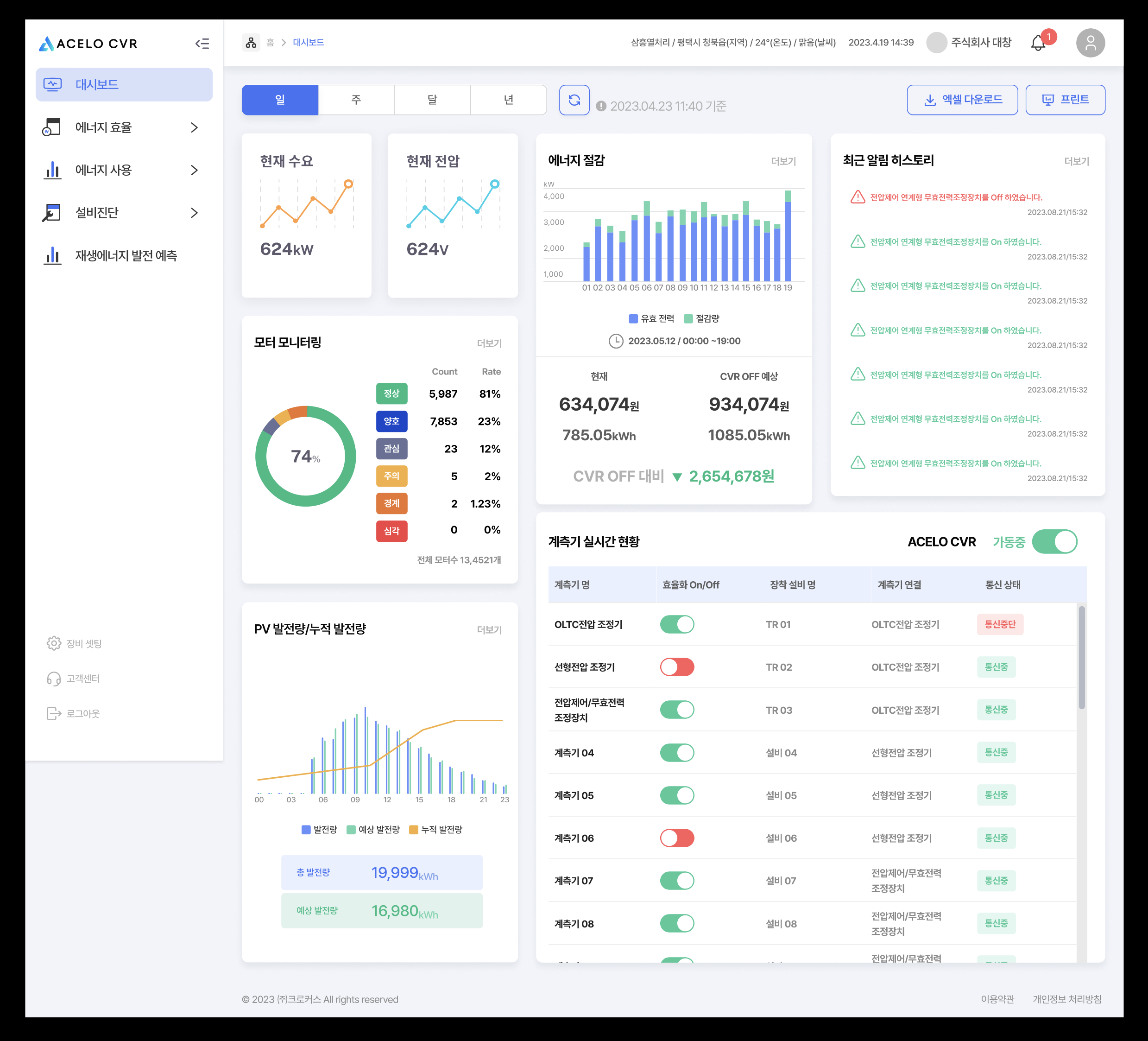Click the 프린트 button
This screenshot has width=1148, height=1041.
[x=1065, y=100]
